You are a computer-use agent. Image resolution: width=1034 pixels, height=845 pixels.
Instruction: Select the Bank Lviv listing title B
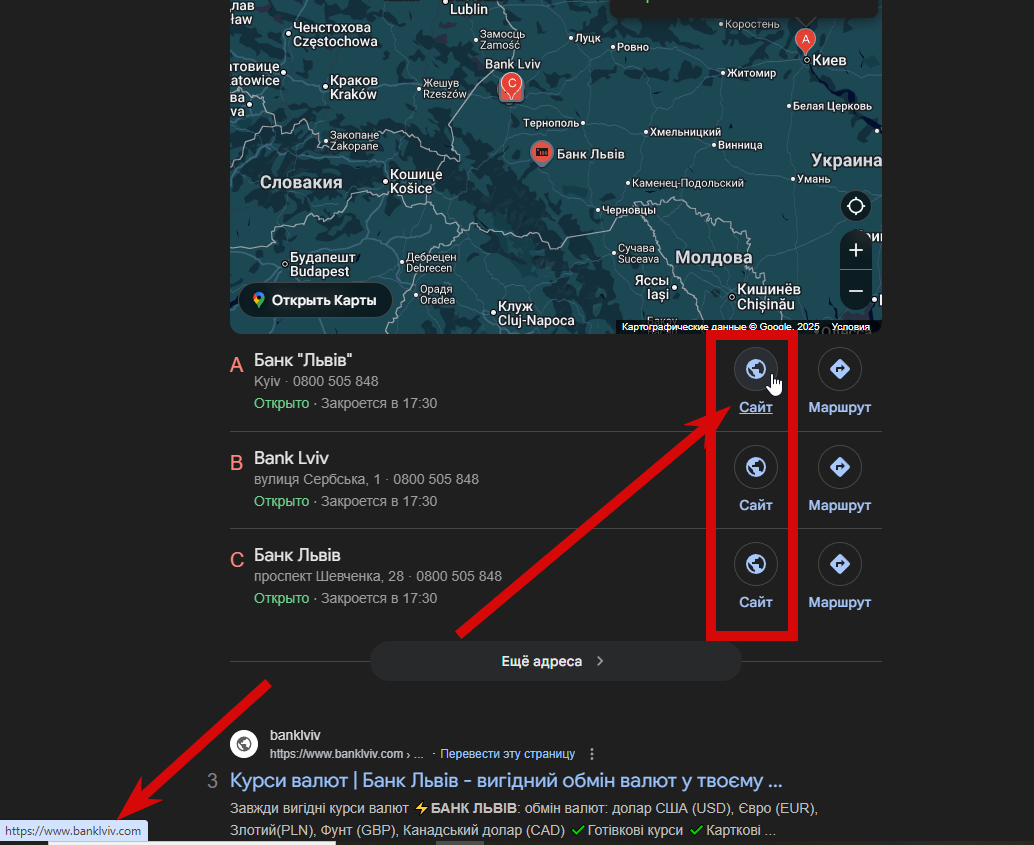pyautogui.click(x=291, y=458)
